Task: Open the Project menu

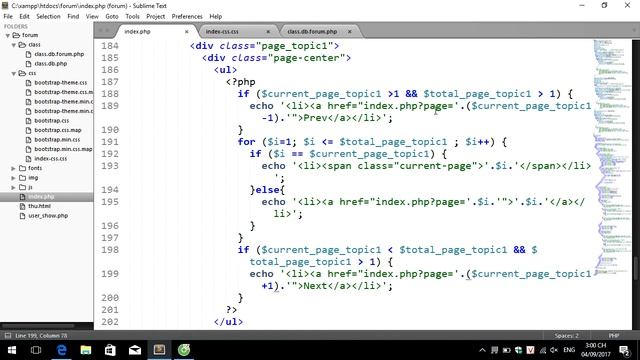Action: pos(156,16)
